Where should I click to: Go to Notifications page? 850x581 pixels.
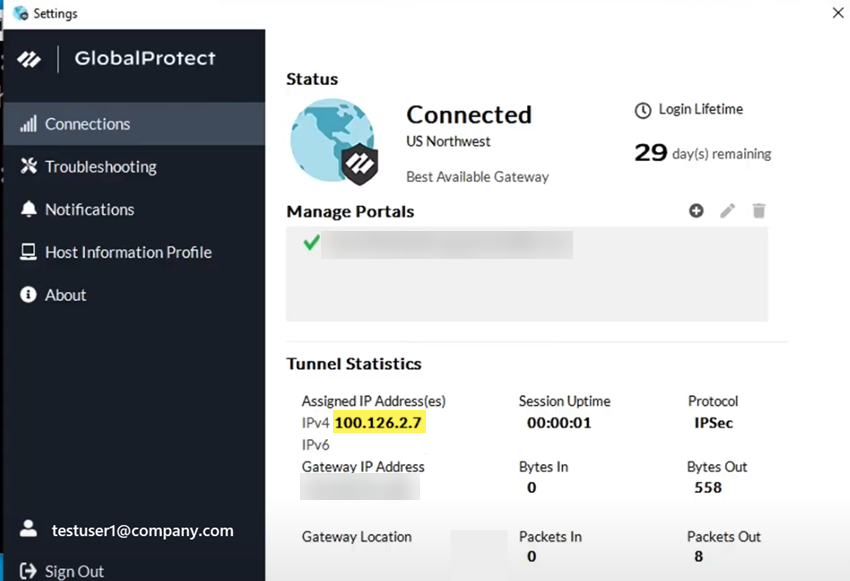tap(89, 209)
